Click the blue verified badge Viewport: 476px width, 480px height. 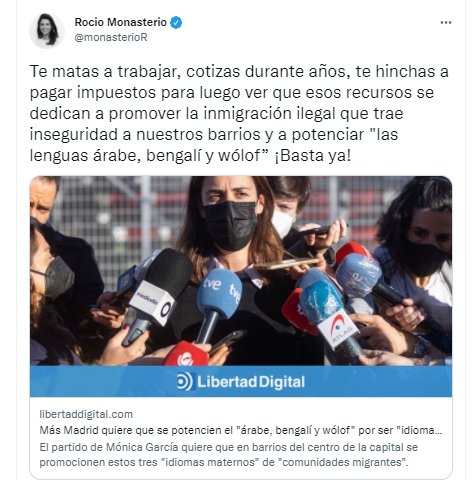click(176, 22)
